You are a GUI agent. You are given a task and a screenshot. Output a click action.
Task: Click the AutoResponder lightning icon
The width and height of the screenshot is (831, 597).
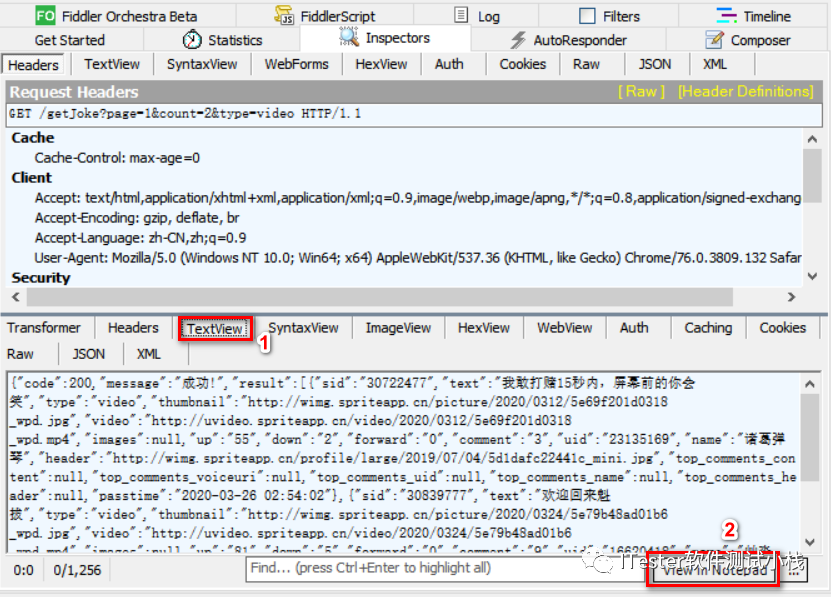tap(518, 40)
